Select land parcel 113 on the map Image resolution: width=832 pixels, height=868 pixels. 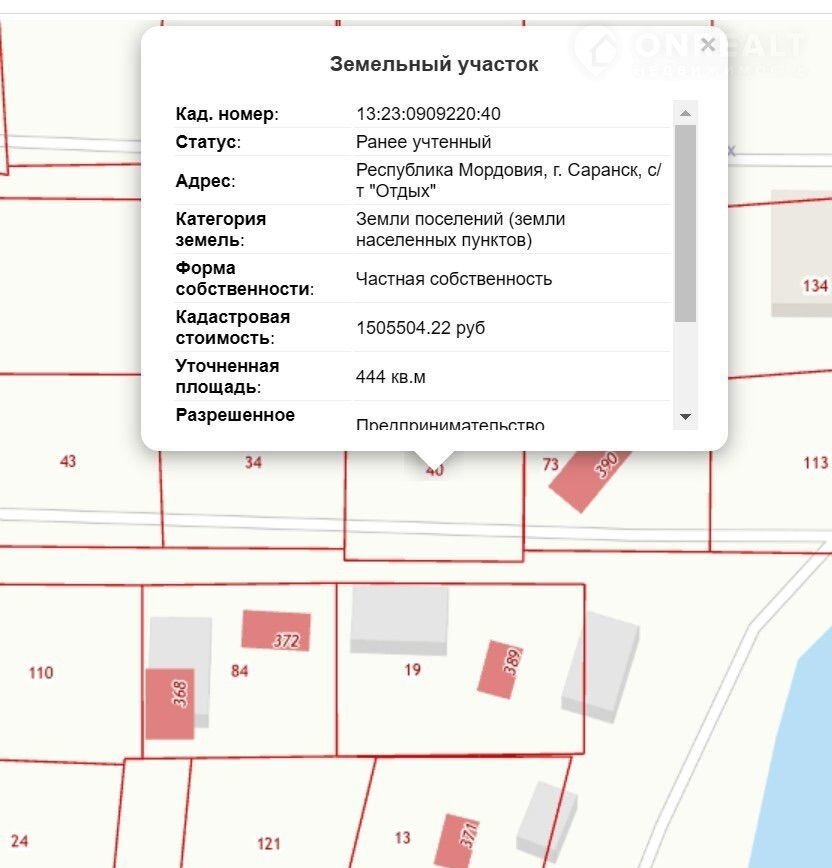pos(815,462)
